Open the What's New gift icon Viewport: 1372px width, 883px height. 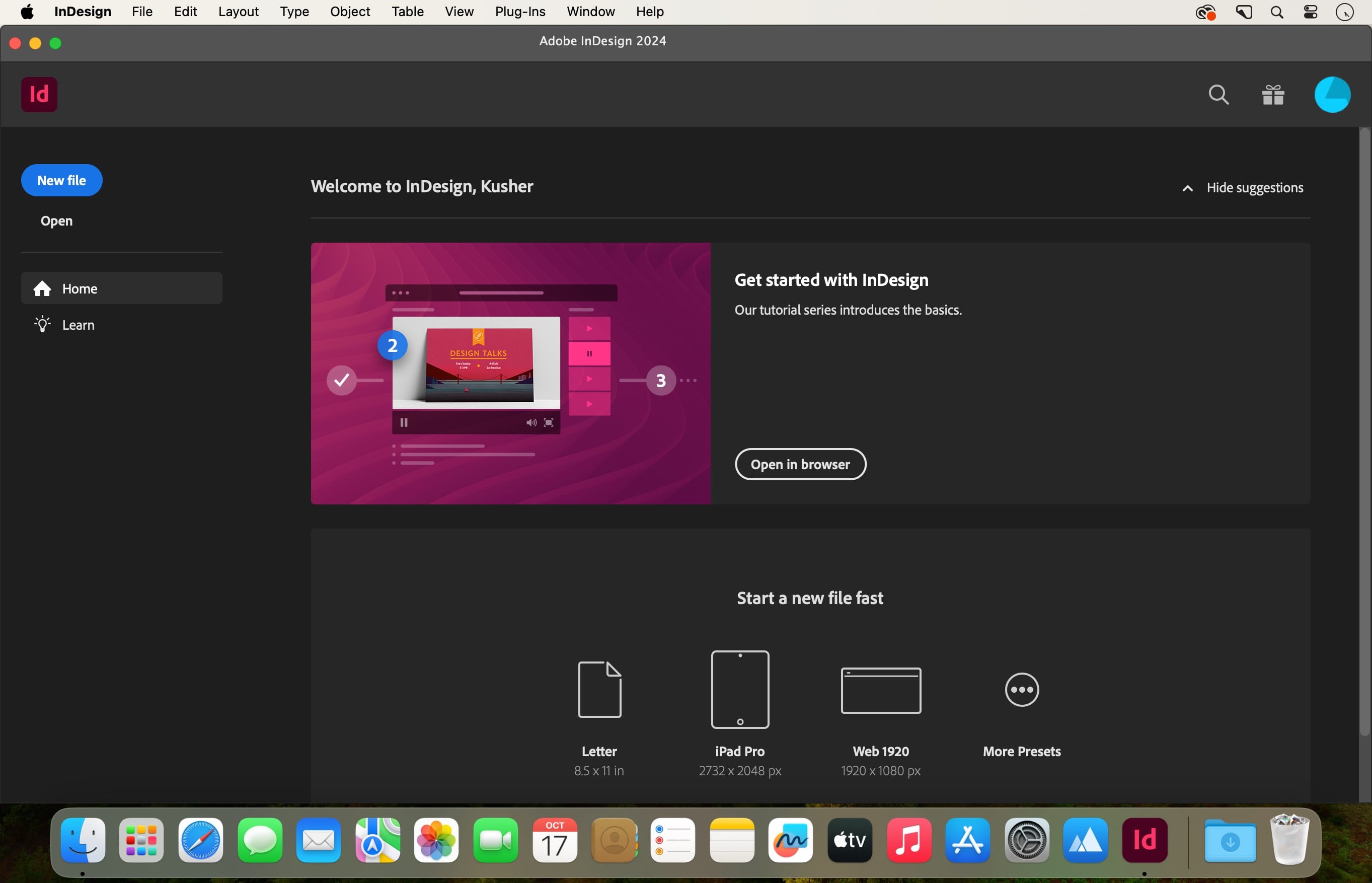pos(1273,95)
